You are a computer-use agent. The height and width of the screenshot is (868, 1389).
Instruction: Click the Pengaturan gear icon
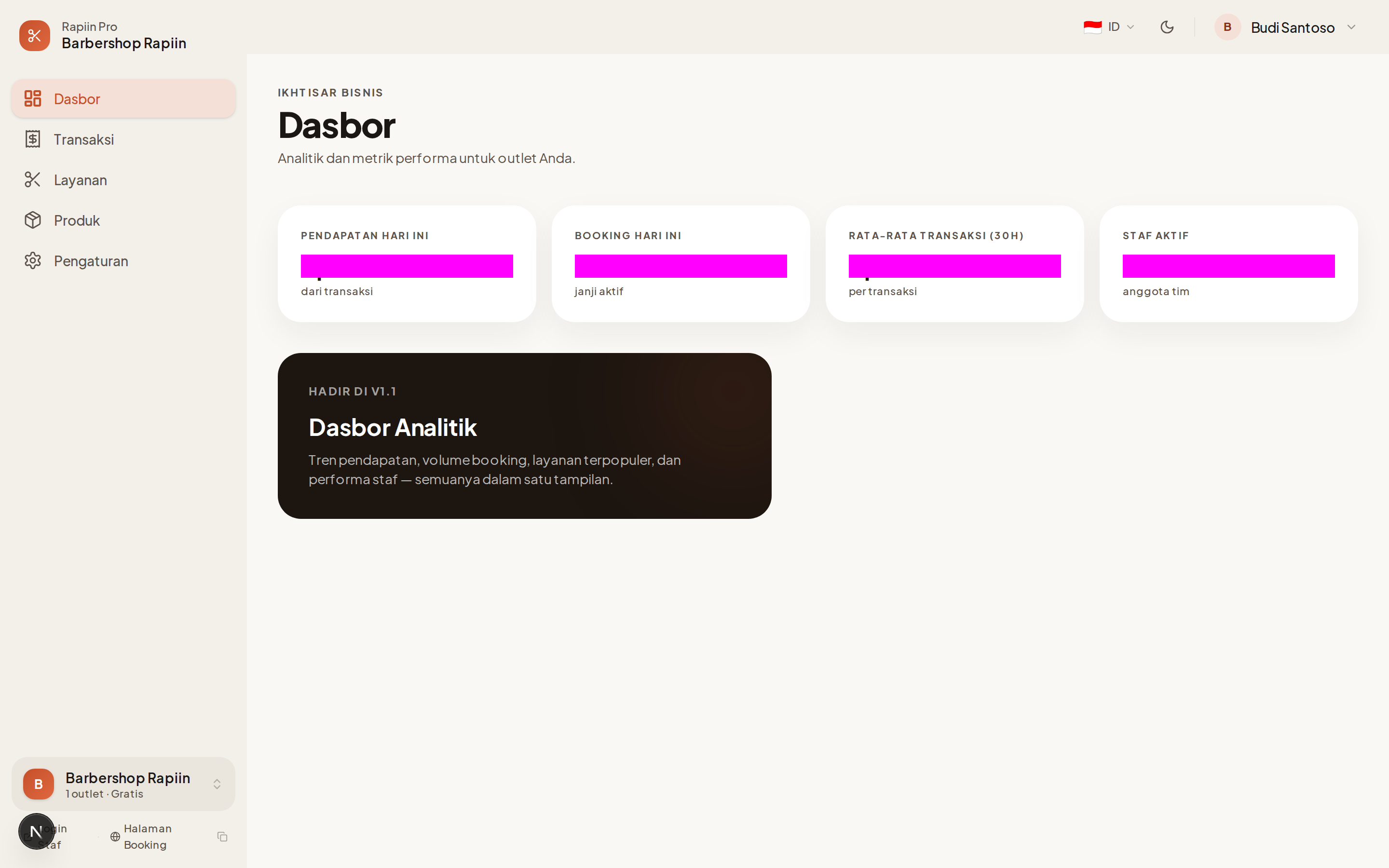click(33, 260)
